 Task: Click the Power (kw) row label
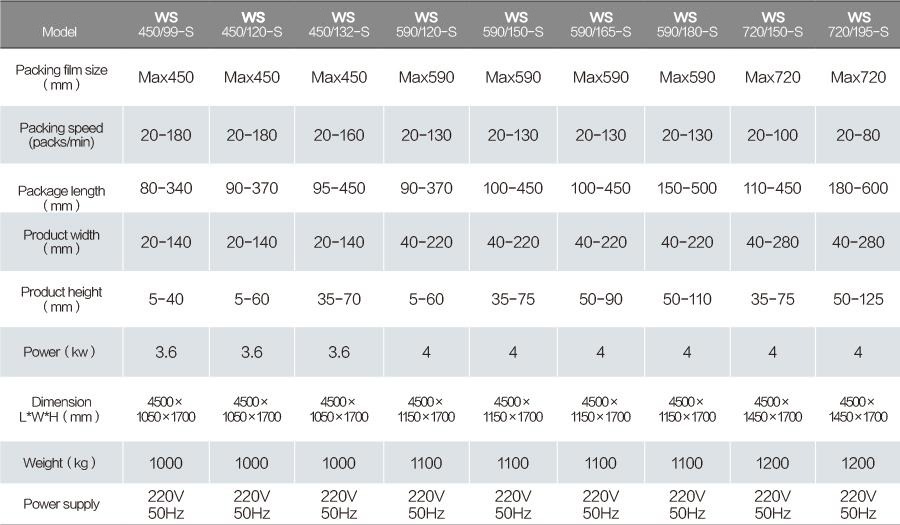click(59, 352)
